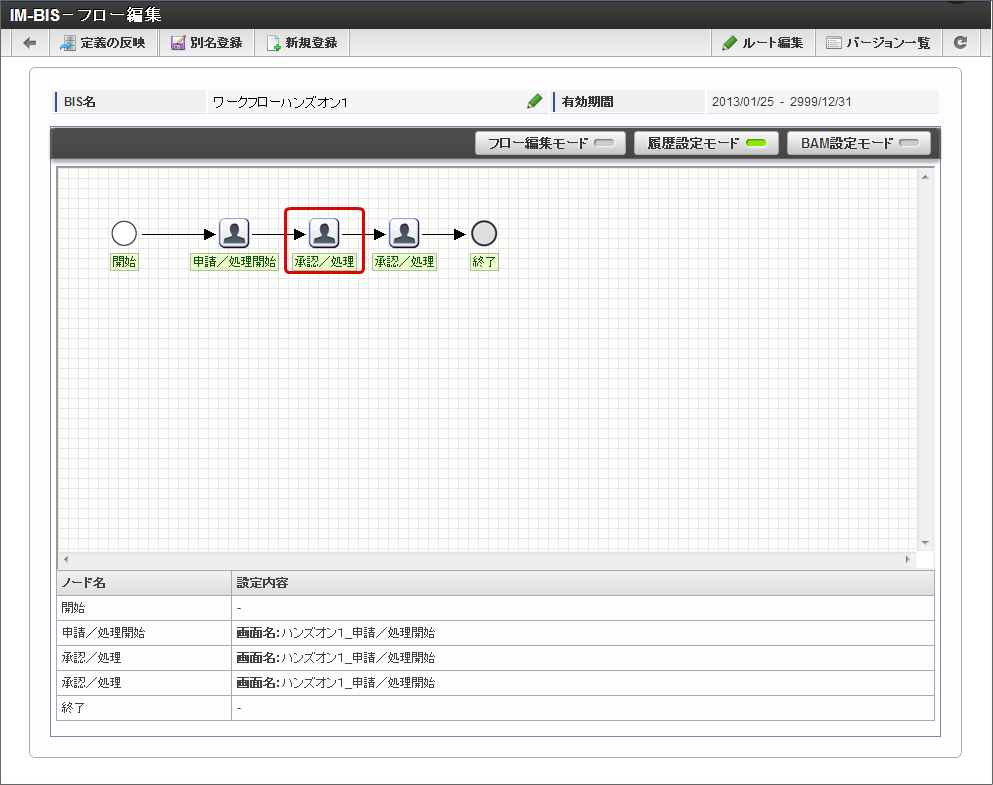This screenshot has width=993, height=785.
Task: Select the highlighted 承認/処理 node icon
Action: [324, 234]
